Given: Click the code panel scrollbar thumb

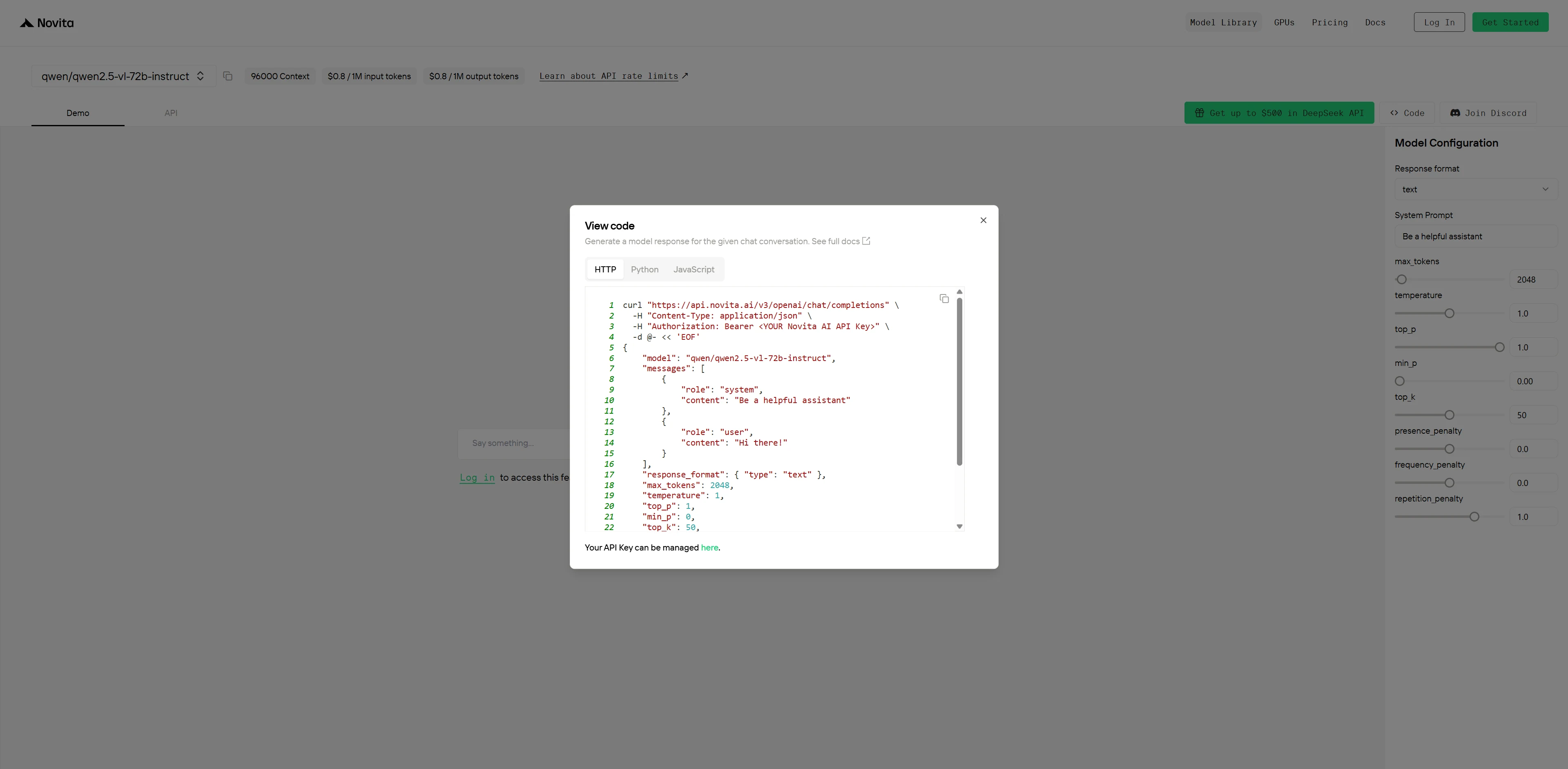Looking at the screenshot, I should [x=959, y=381].
